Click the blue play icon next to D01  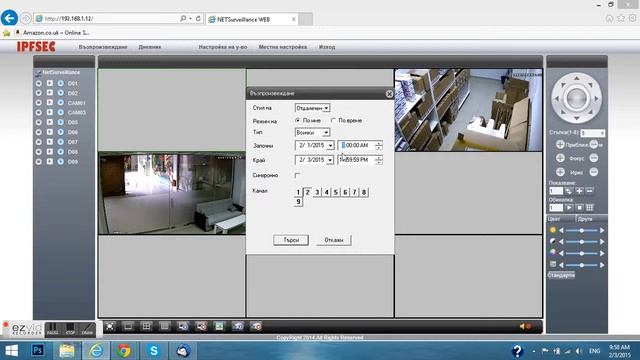(60, 83)
